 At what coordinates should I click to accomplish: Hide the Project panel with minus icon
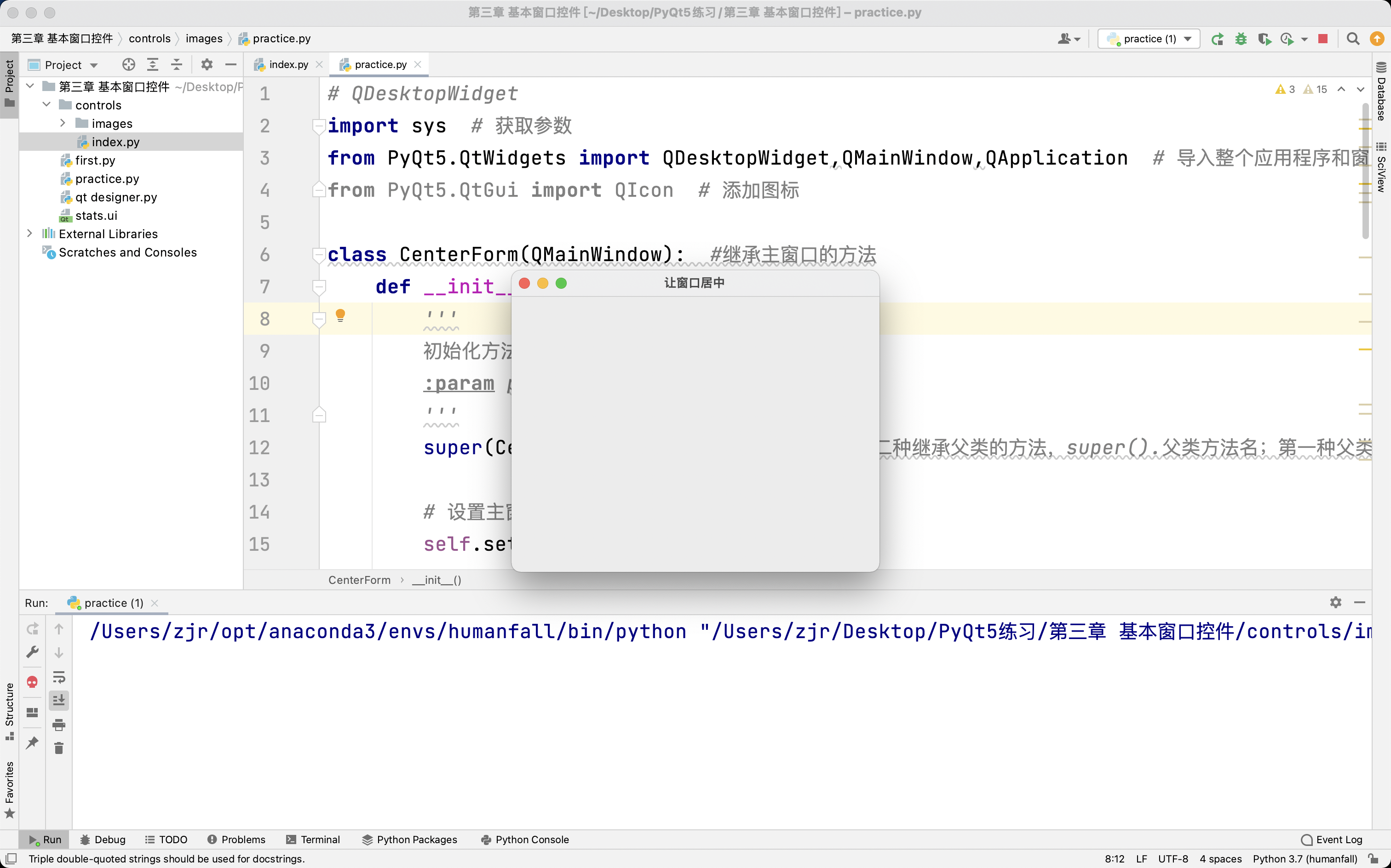tap(231, 65)
